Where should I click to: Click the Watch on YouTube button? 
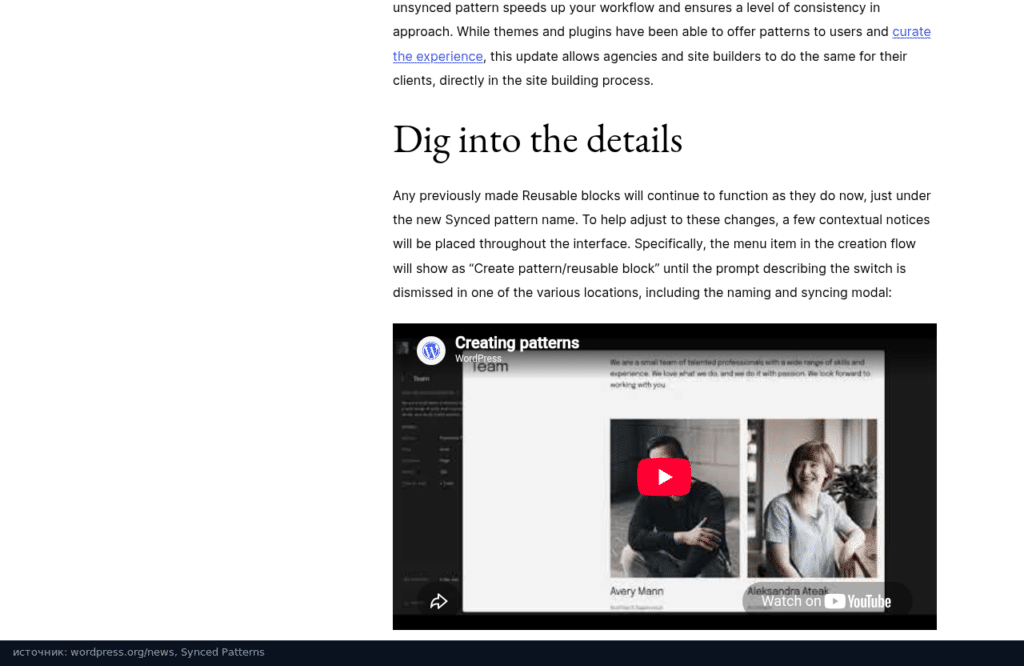click(x=826, y=601)
